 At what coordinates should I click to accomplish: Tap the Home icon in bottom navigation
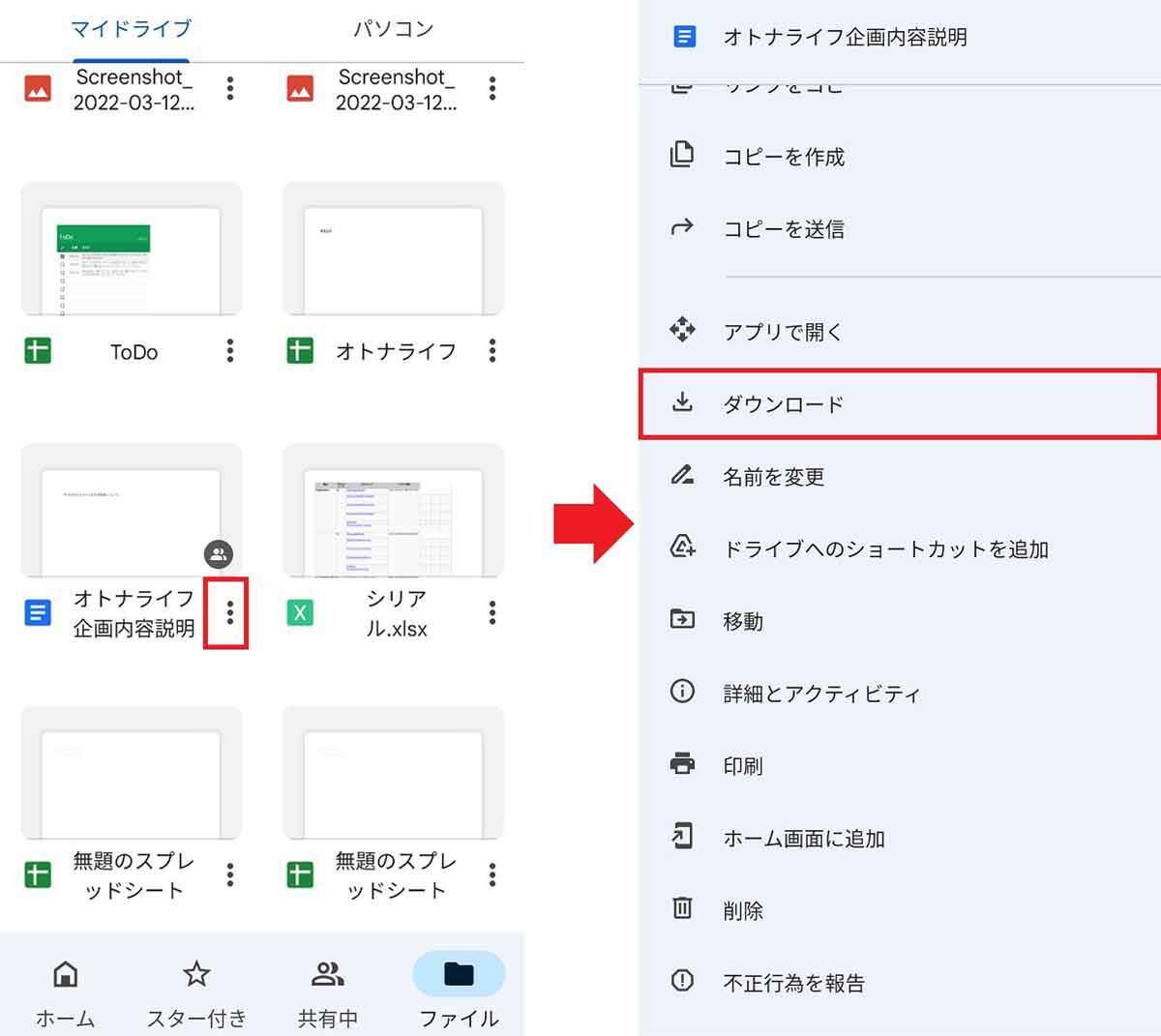65,974
